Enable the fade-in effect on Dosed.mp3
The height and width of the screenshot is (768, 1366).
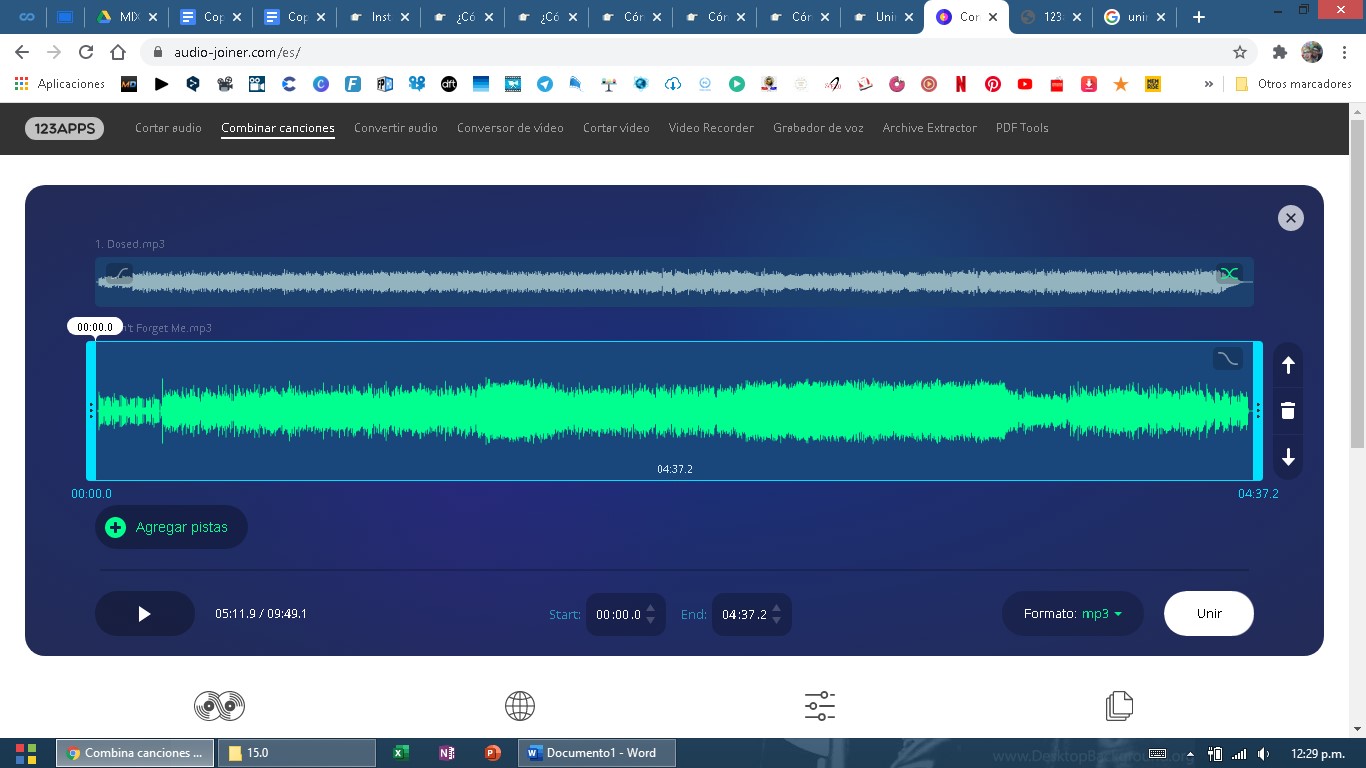(119, 273)
